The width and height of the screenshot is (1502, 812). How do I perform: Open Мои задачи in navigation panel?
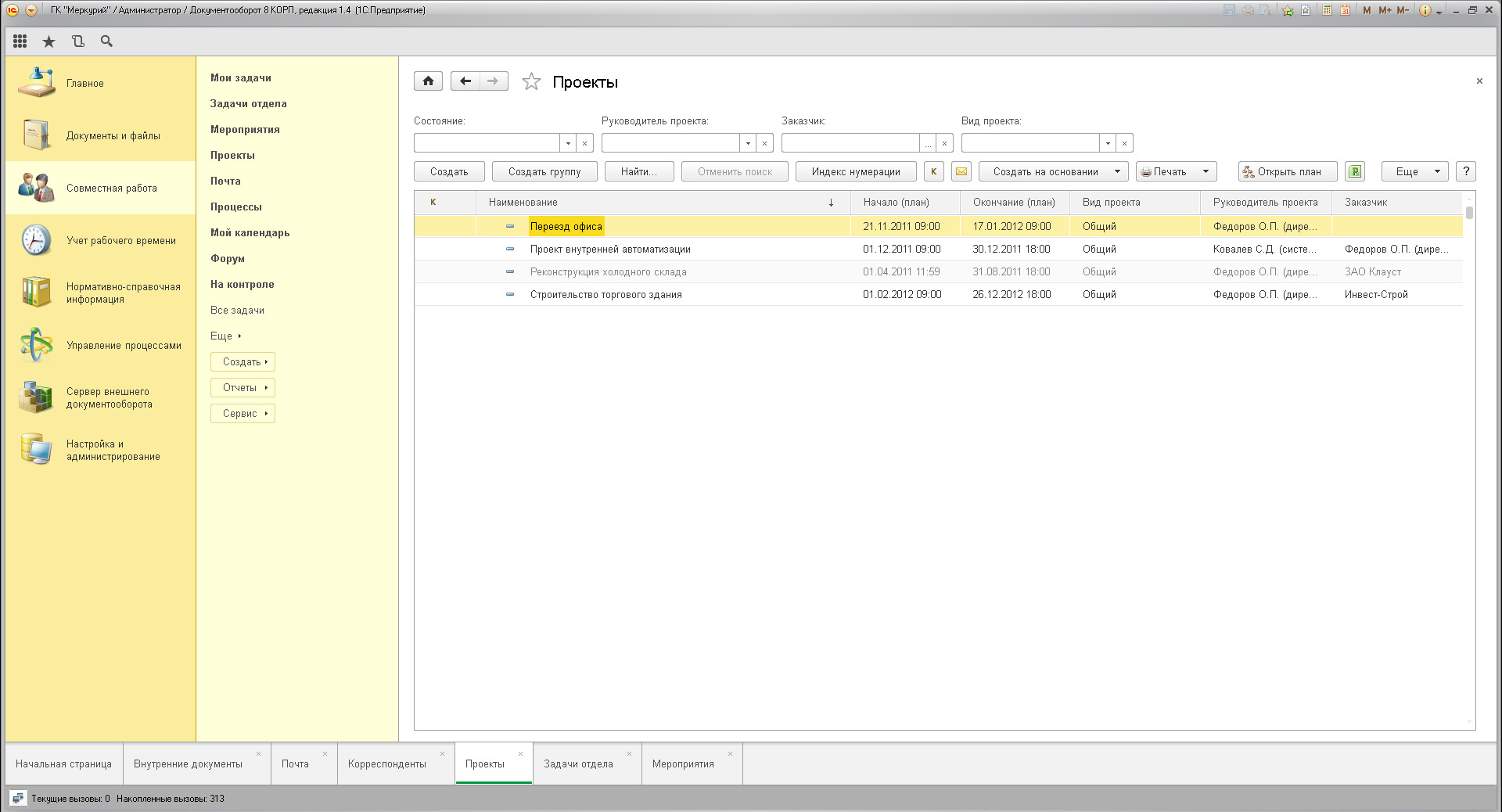(241, 77)
